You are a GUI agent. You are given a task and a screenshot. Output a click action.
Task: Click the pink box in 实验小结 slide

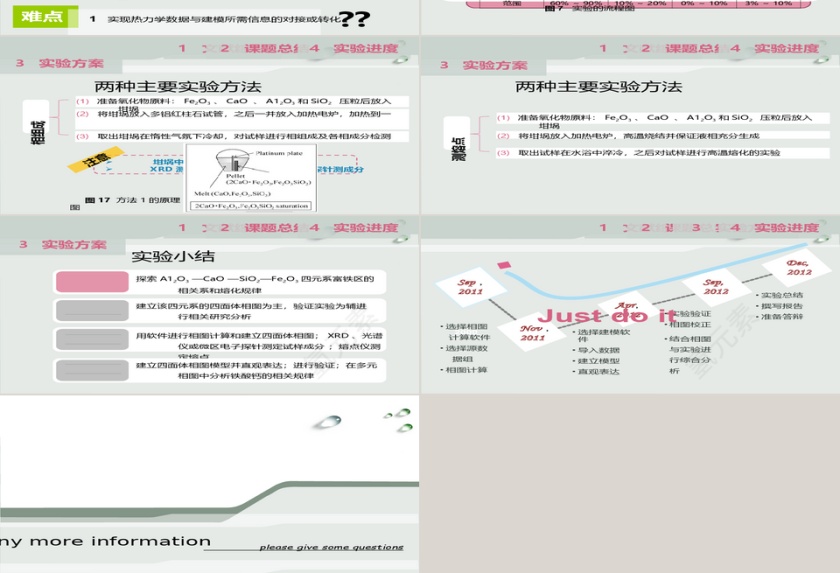point(92,282)
